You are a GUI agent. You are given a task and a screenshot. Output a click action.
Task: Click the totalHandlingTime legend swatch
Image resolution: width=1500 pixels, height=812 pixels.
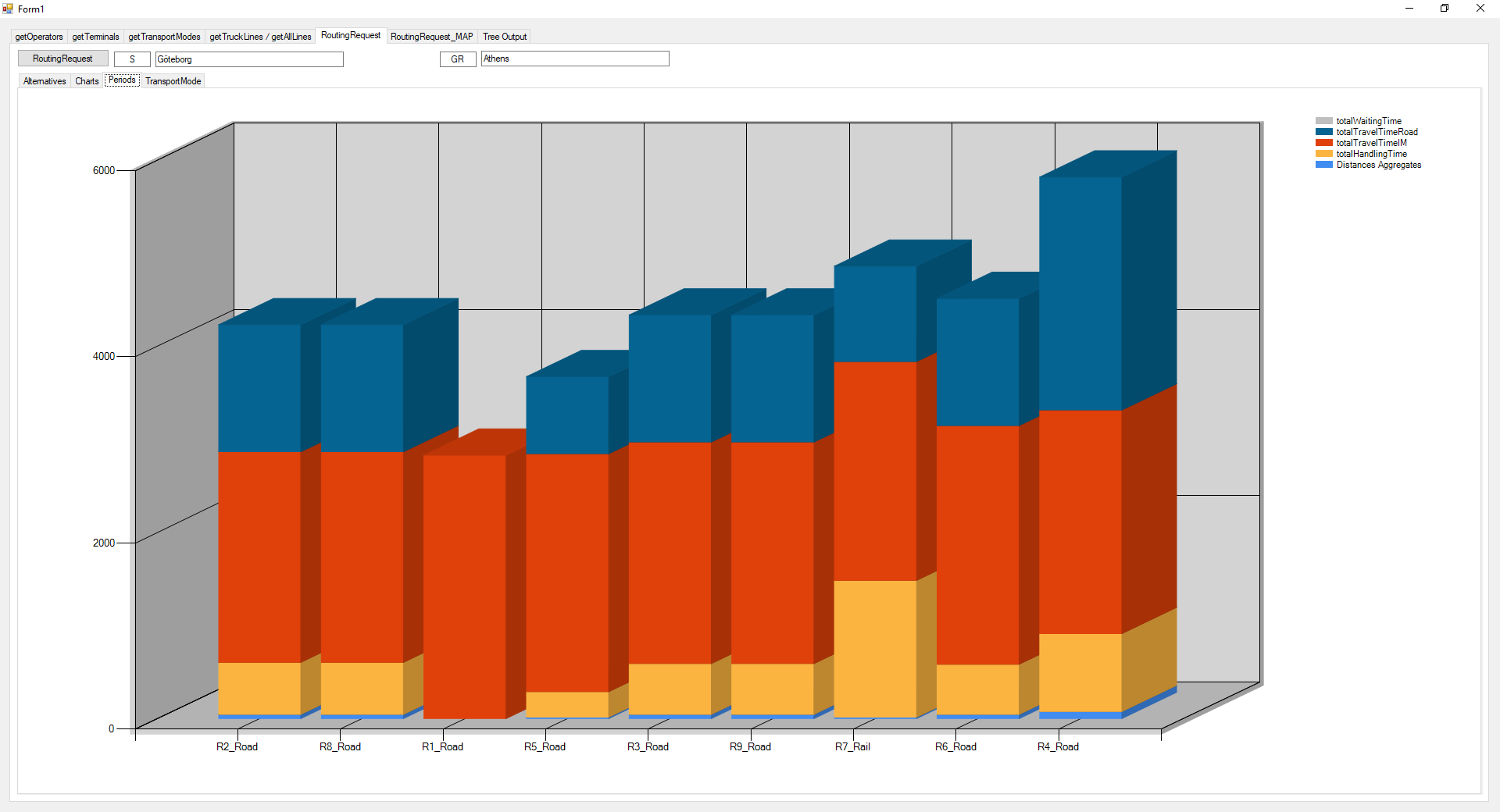click(x=1323, y=154)
